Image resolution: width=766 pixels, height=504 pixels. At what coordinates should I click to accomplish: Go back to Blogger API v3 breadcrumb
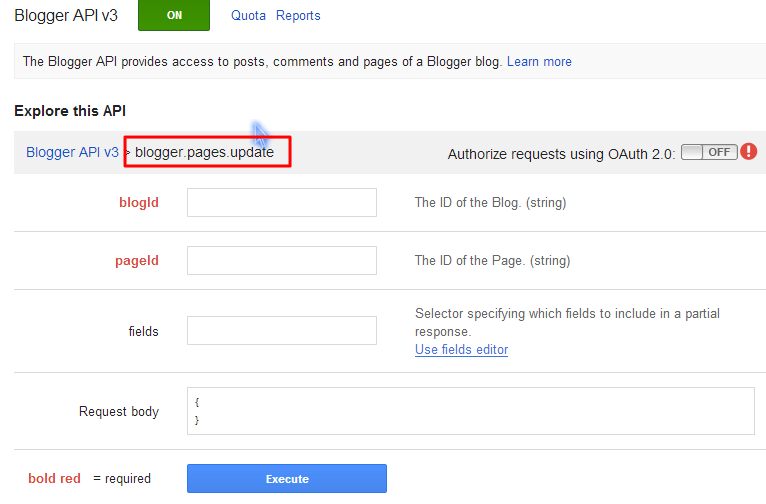[72, 152]
